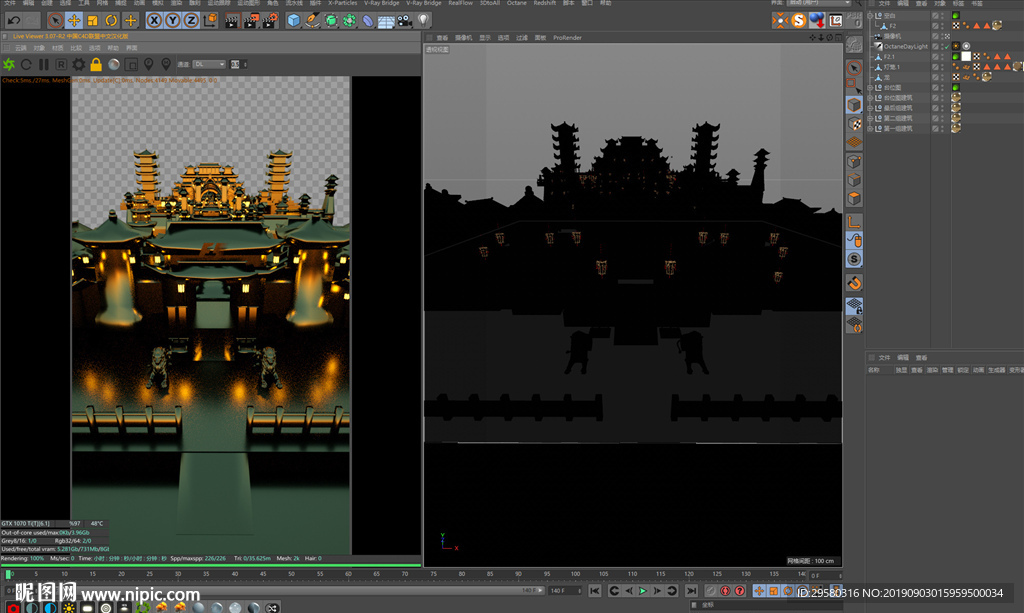Click the orange S snap icon
Viewport: 1024px width, 613px height.
798,20
